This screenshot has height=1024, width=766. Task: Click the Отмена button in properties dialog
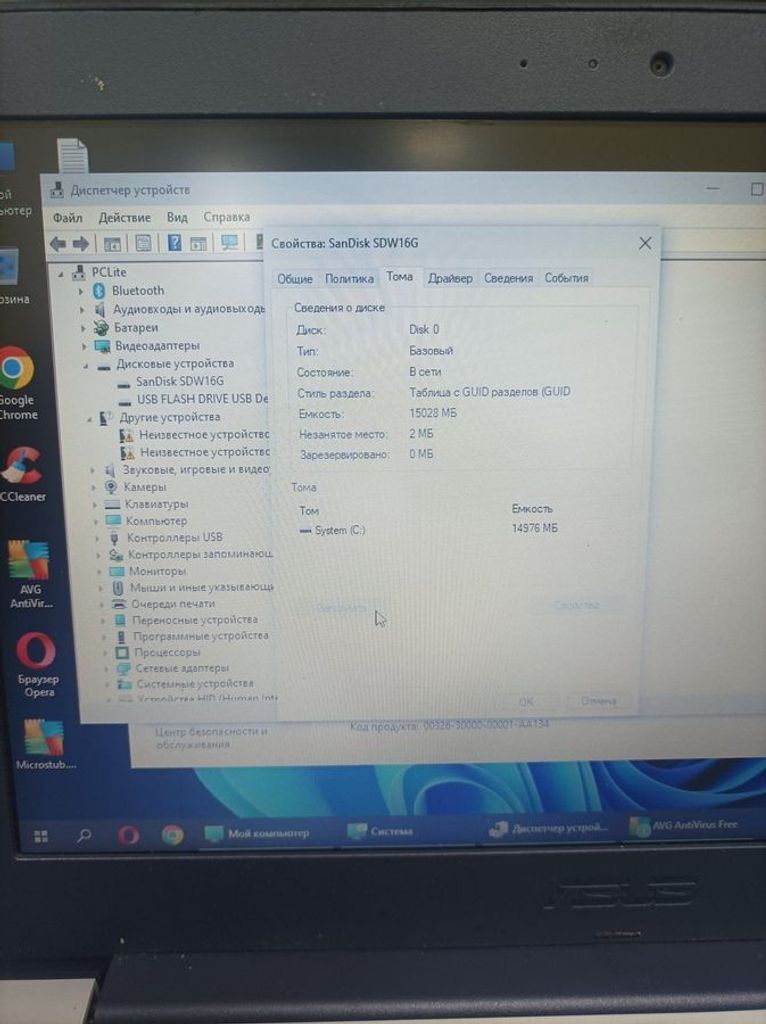click(598, 701)
